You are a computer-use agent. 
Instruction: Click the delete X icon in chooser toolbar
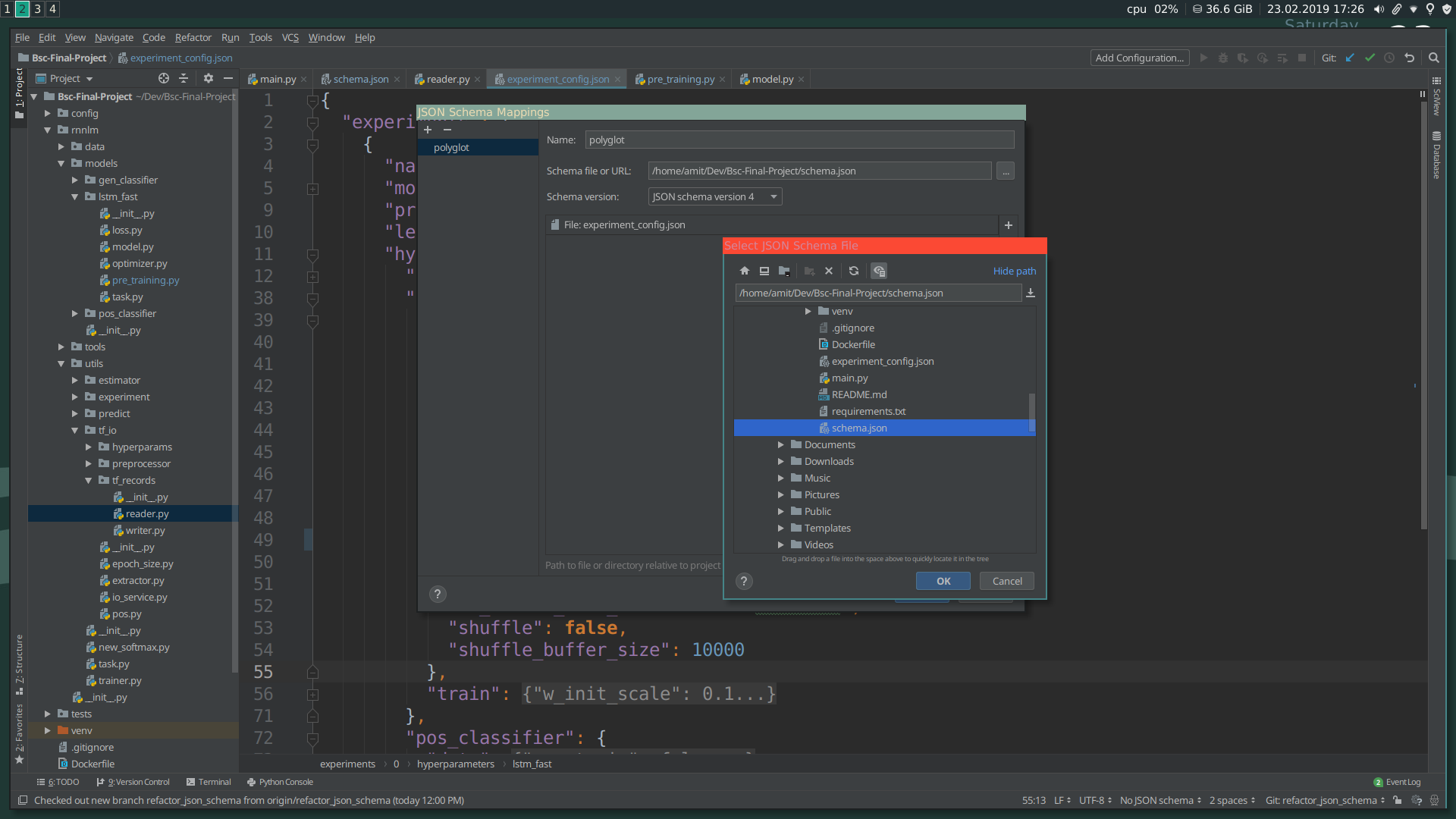point(829,271)
